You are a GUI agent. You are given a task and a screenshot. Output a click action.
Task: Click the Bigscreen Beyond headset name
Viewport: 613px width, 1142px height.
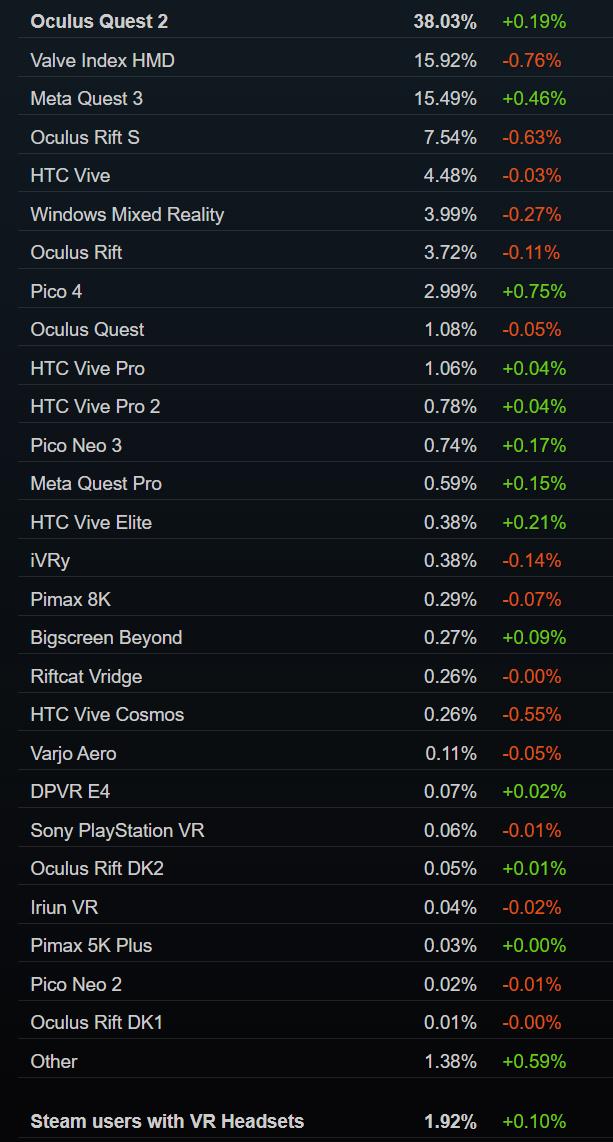click(106, 637)
